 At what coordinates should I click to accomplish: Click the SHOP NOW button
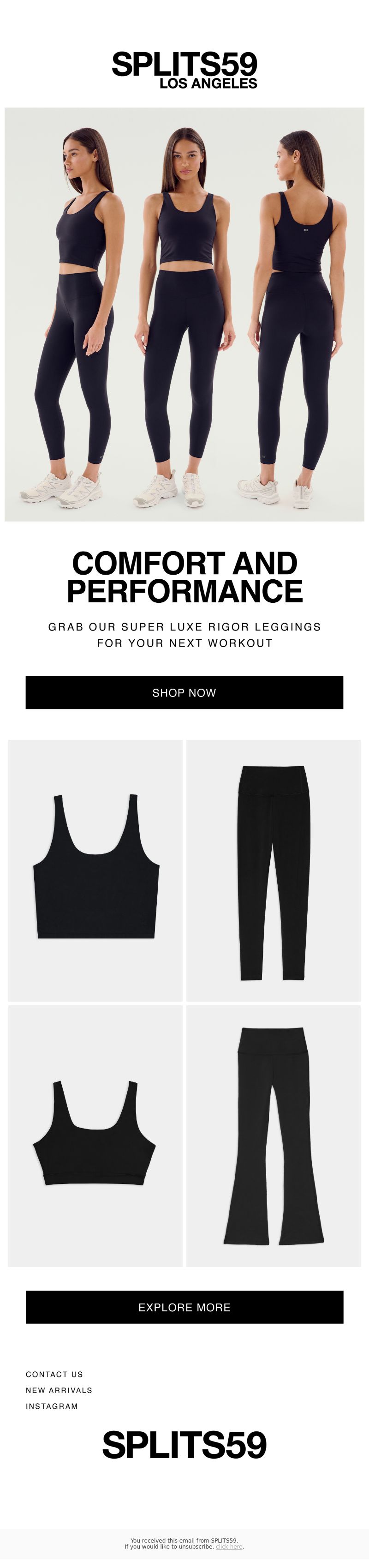(x=184, y=692)
